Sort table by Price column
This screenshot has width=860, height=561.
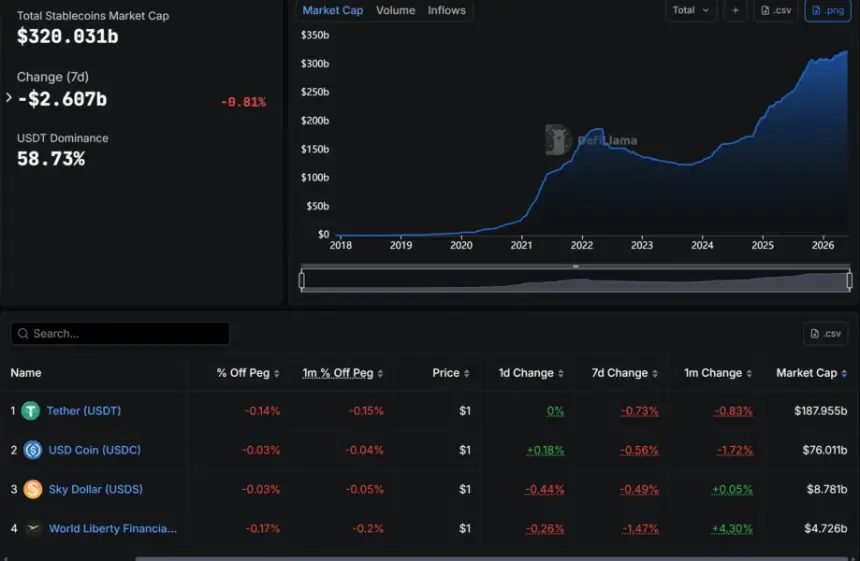click(x=451, y=373)
